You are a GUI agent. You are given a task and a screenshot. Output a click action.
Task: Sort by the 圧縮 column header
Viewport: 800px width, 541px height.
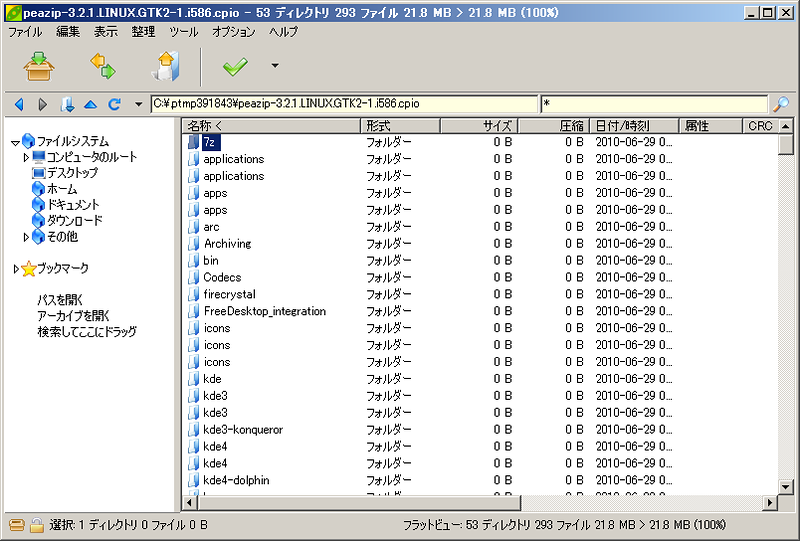coord(555,126)
